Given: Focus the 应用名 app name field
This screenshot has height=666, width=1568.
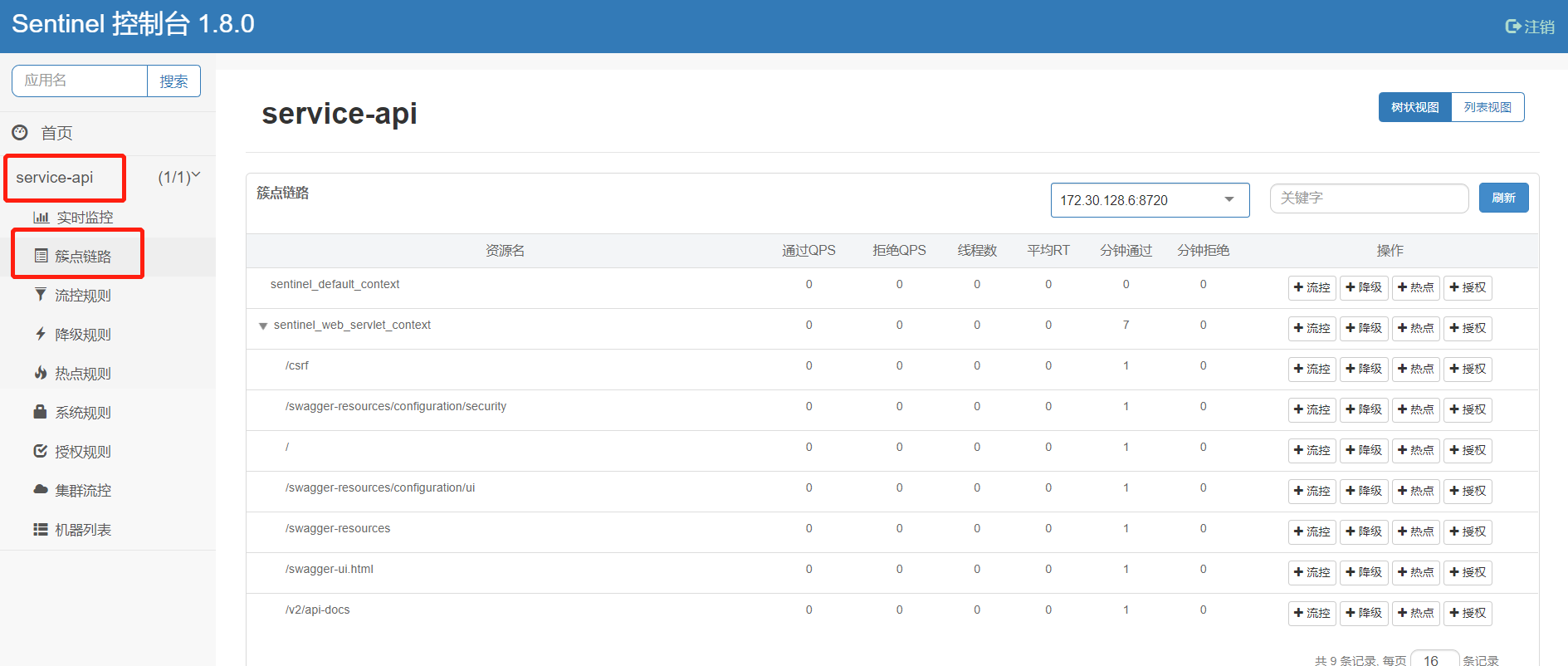Looking at the screenshot, I should coord(80,81).
